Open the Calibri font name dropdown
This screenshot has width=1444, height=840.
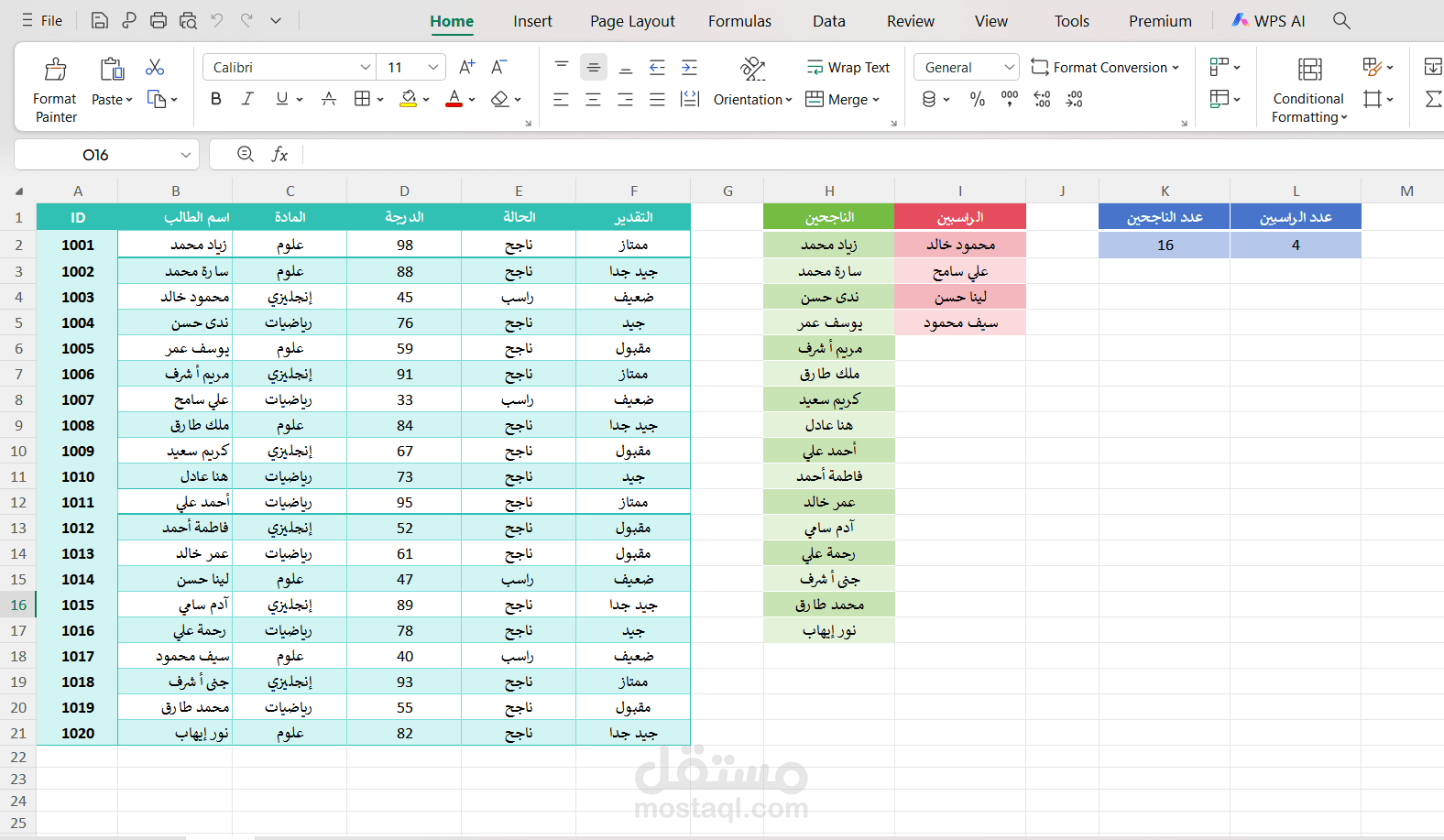pos(366,67)
